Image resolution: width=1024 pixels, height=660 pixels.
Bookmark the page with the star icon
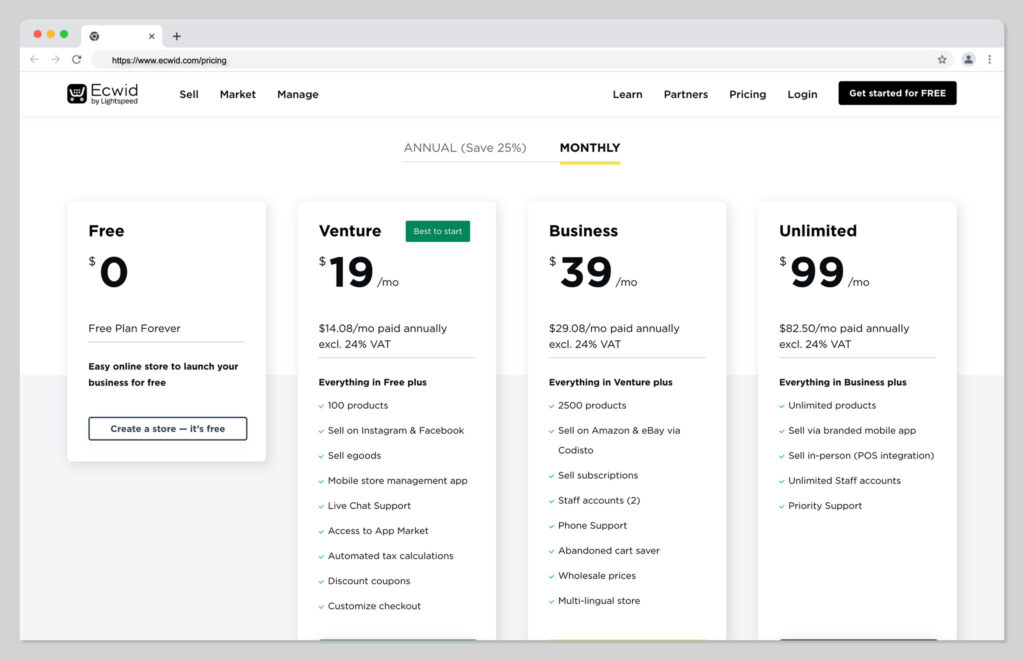click(x=942, y=60)
